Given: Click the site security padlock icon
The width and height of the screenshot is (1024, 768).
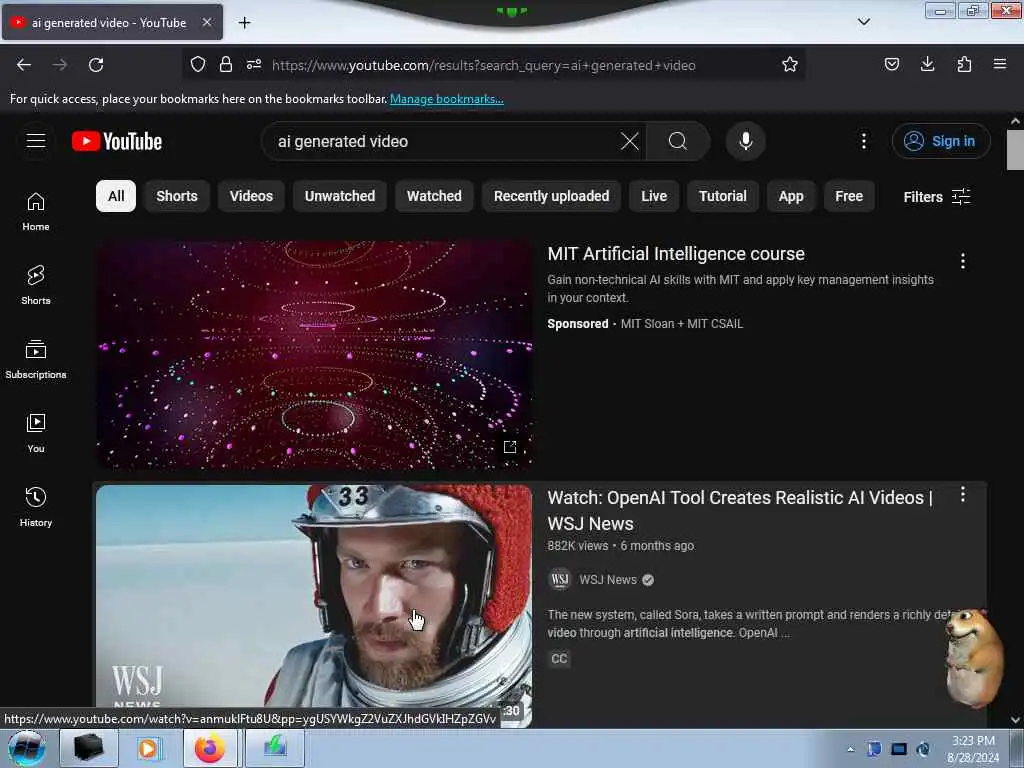Looking at the screenshot, I should [226, 65].
